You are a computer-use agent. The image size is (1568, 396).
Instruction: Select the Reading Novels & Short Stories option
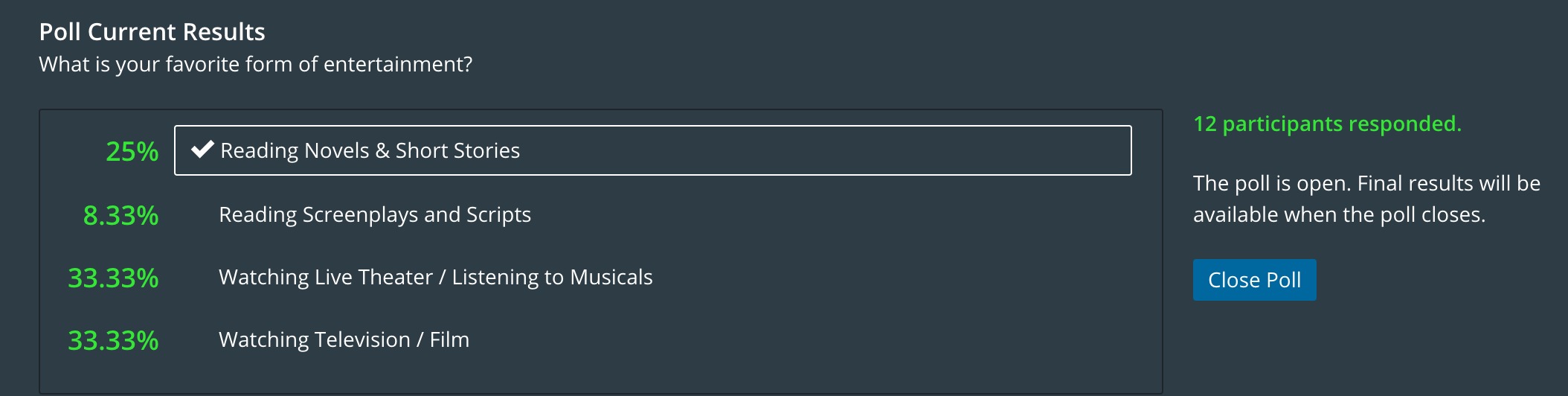[x=370, y=150]
